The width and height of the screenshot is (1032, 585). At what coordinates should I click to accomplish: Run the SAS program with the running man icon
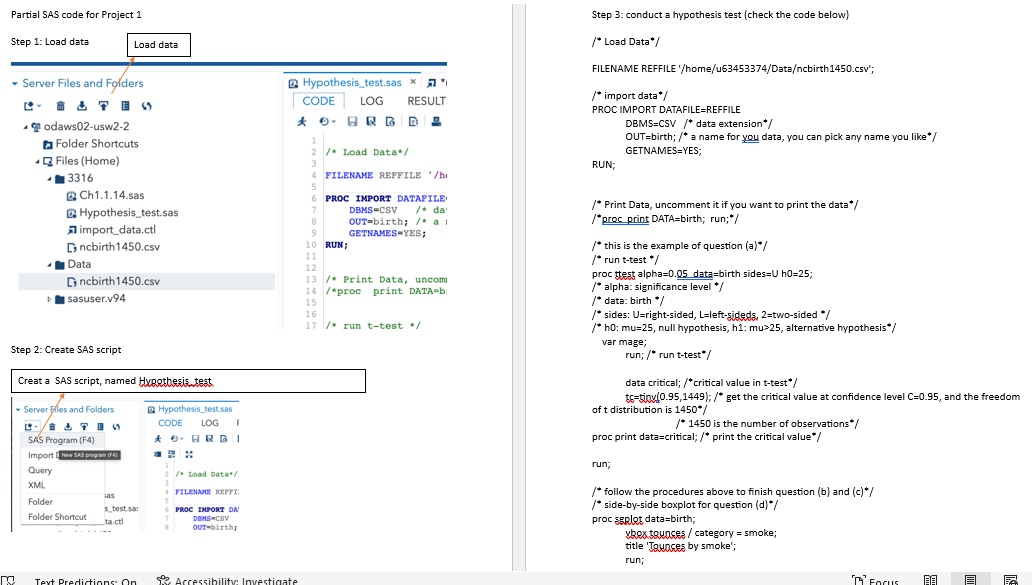click(302, 121)
